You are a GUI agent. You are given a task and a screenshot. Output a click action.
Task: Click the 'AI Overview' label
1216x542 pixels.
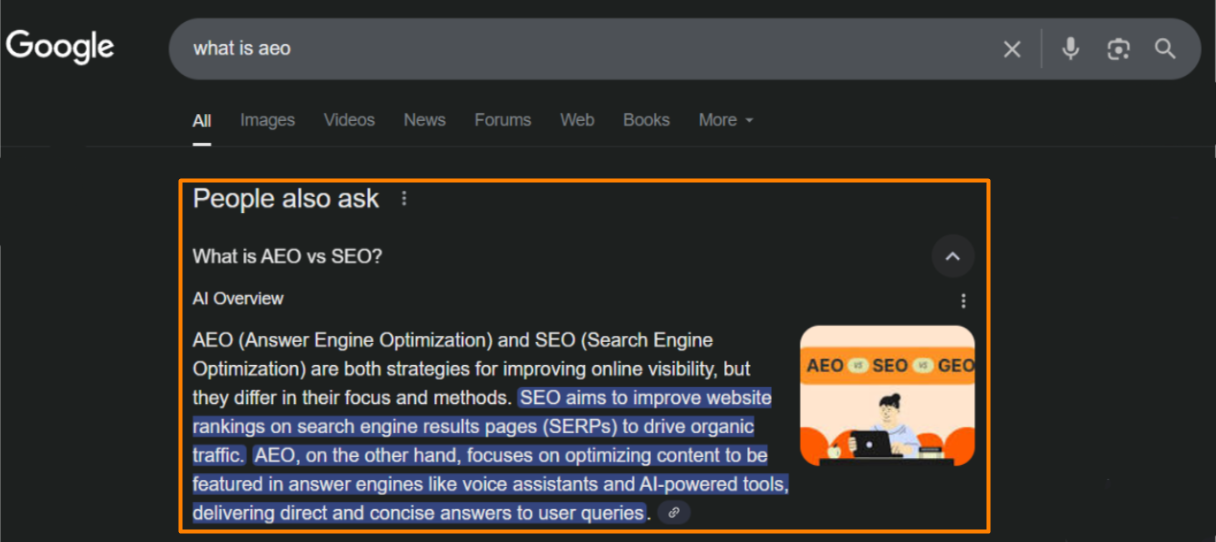click(238, 298)
